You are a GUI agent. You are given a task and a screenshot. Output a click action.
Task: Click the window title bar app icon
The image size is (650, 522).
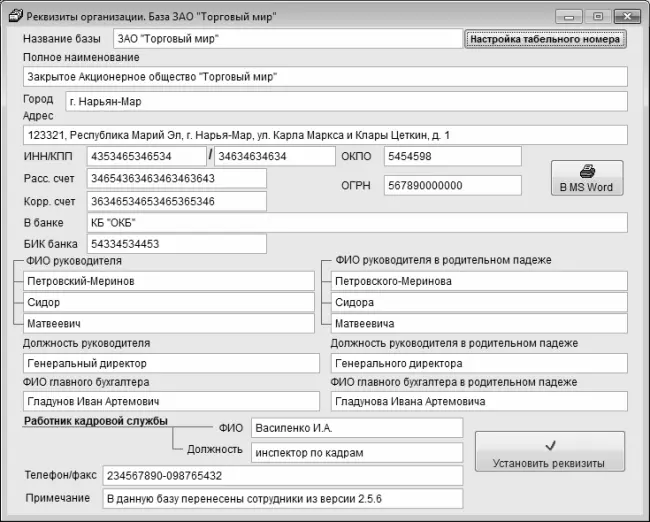click(15, 16)
